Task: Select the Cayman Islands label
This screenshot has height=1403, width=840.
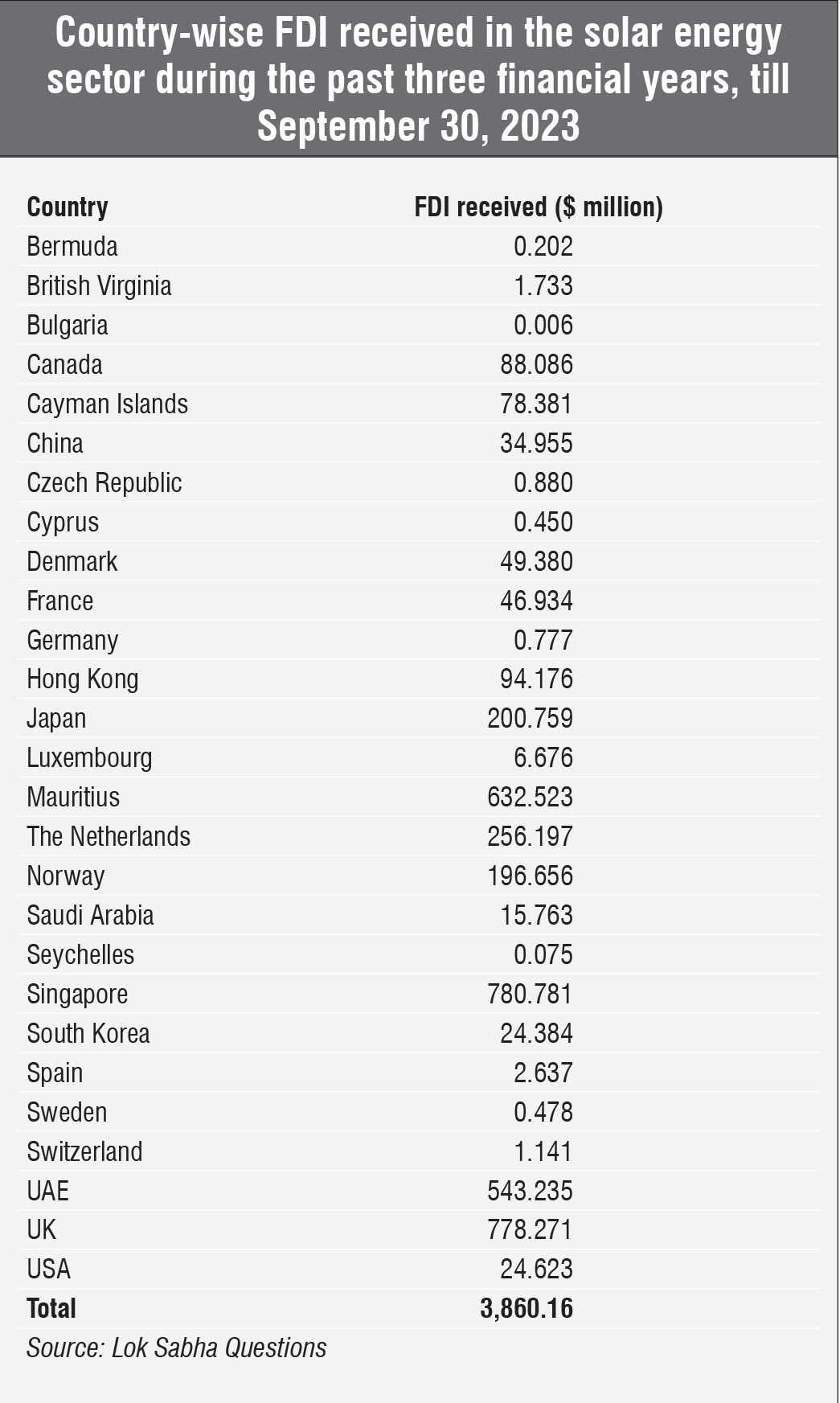Action: click(107, 404)
